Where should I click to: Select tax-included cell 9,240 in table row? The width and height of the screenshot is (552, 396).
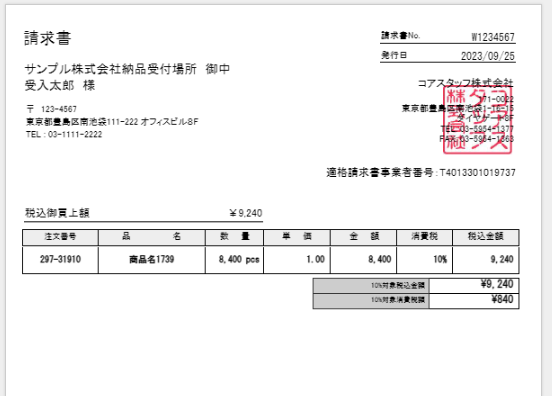[486, 259]
